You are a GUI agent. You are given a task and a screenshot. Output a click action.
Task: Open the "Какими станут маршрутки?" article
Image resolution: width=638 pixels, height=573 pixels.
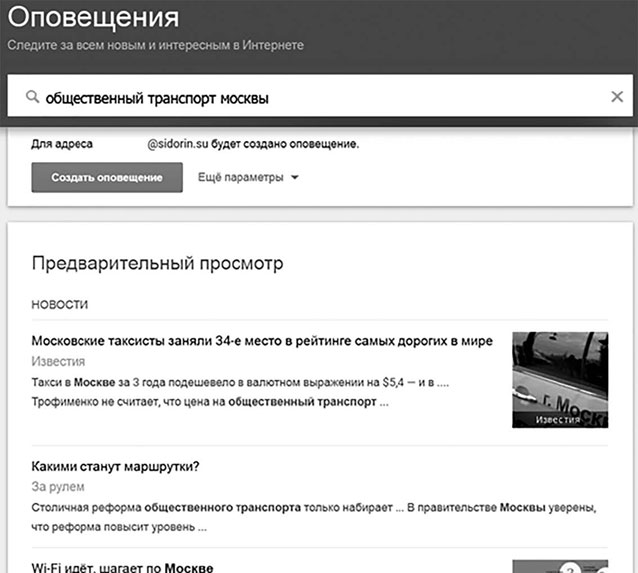[x=116, y=467]
